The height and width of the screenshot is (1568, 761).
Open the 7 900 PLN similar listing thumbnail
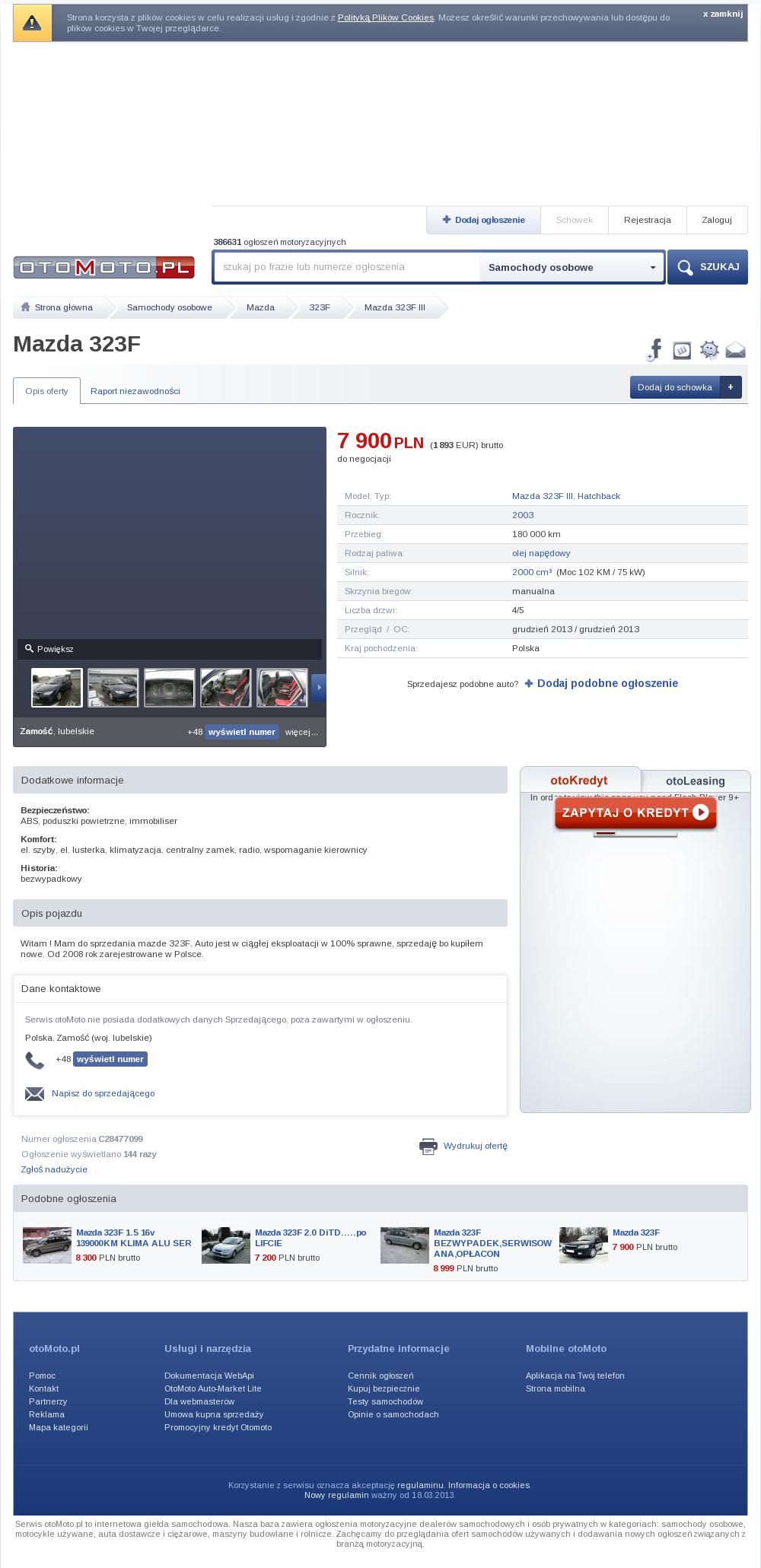tap(584, 1245)
